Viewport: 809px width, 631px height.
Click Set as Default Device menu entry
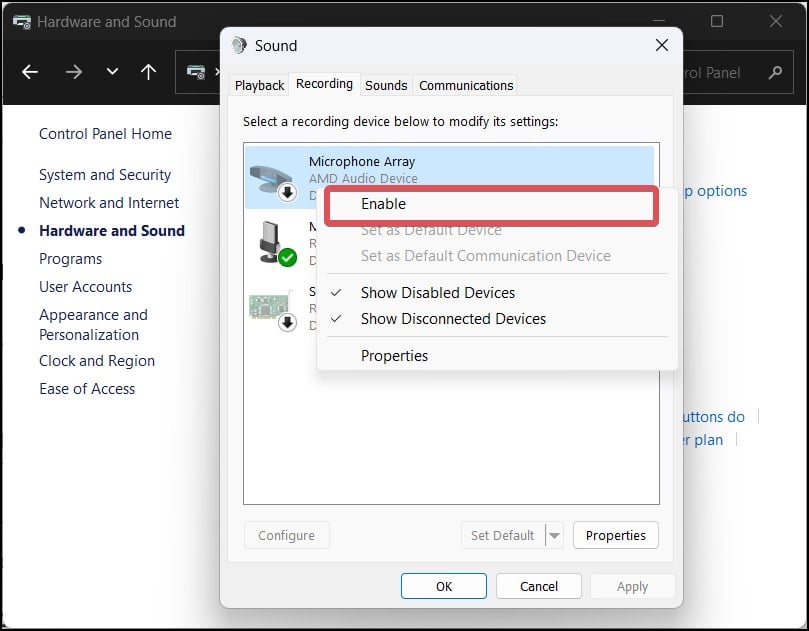coord(431,230)
